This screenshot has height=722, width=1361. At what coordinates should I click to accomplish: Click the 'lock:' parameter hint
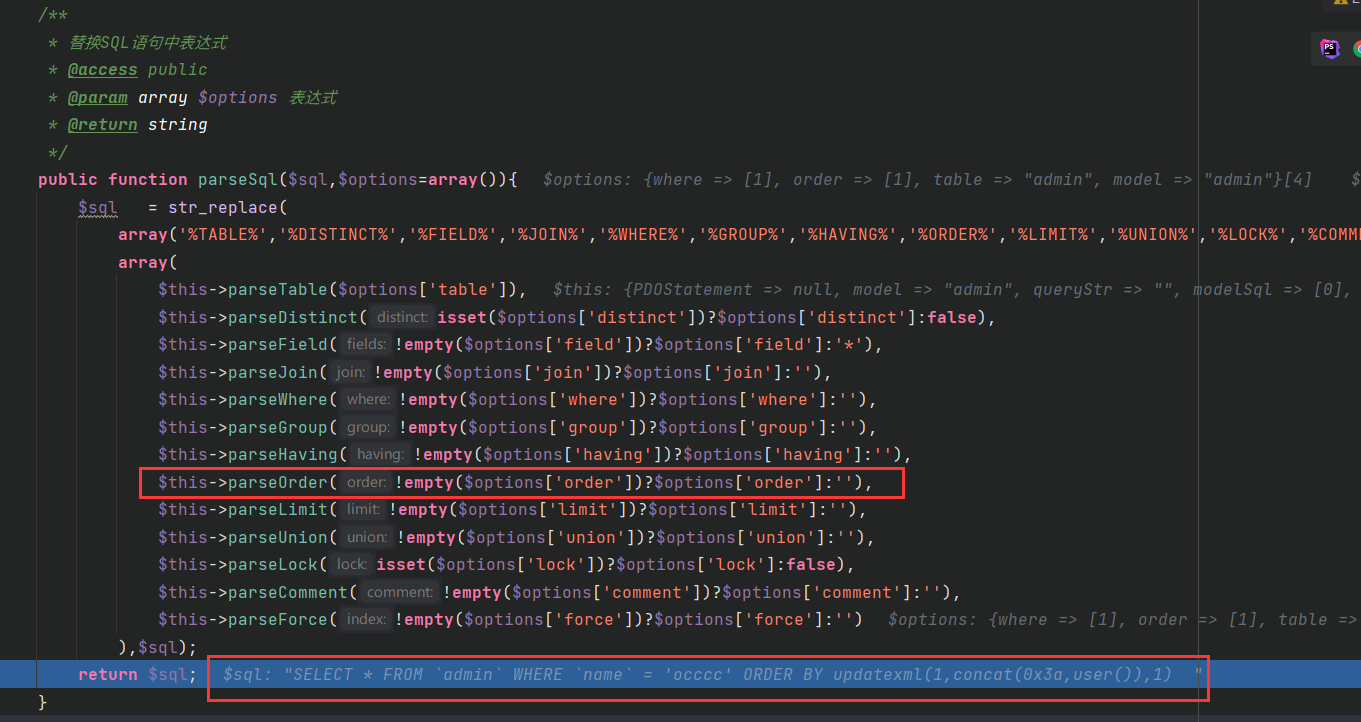tap(352, 565)
